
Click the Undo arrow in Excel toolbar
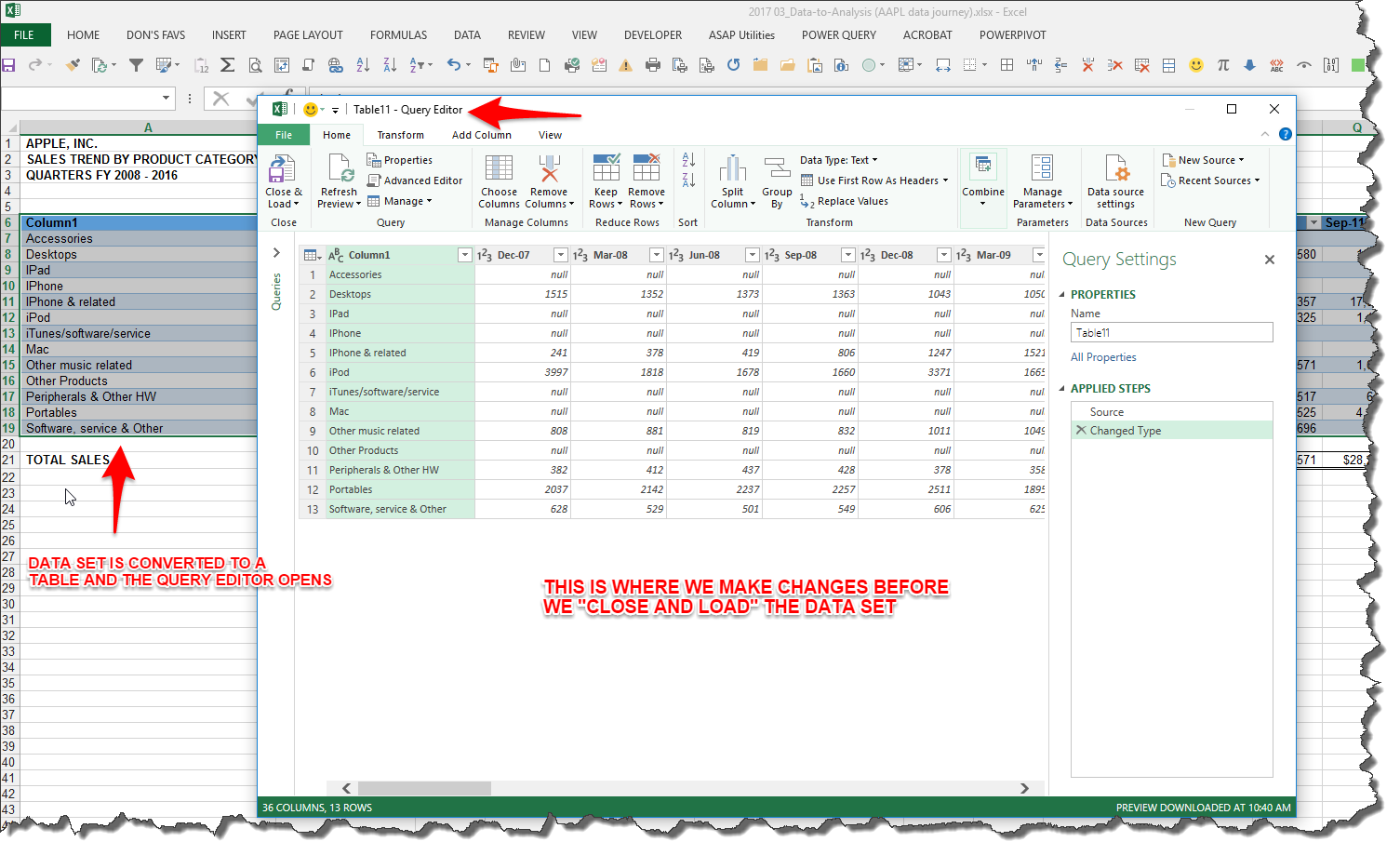(454, 65)
